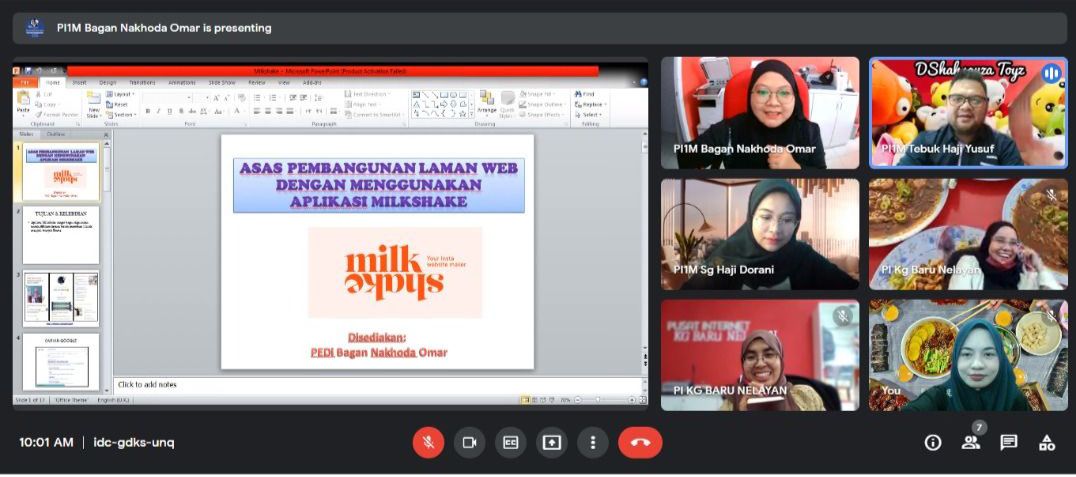
Task: Click the Font Color A button
Action: click(237, 111)
